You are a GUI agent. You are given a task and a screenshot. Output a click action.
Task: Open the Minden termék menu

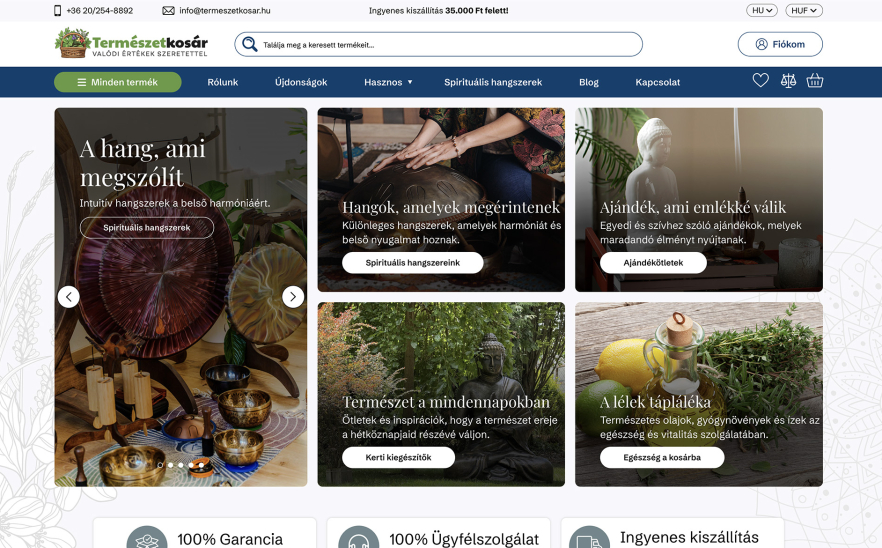pyautogui.click(x=118, y=82)
